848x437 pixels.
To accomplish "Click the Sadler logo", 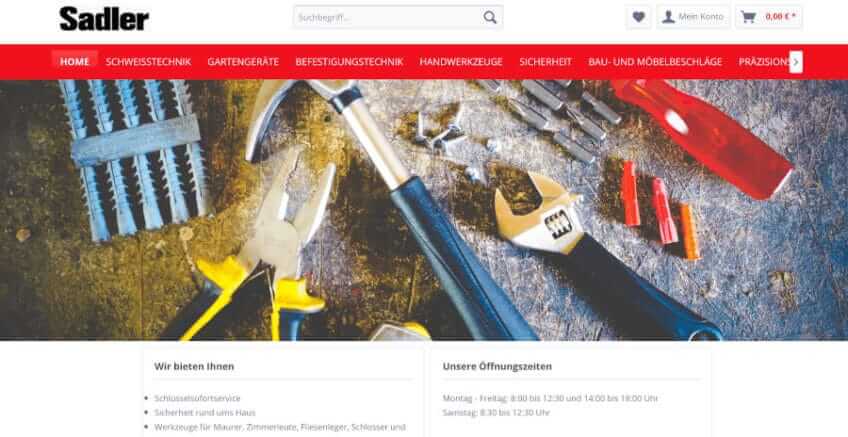I will coord(104,19).
